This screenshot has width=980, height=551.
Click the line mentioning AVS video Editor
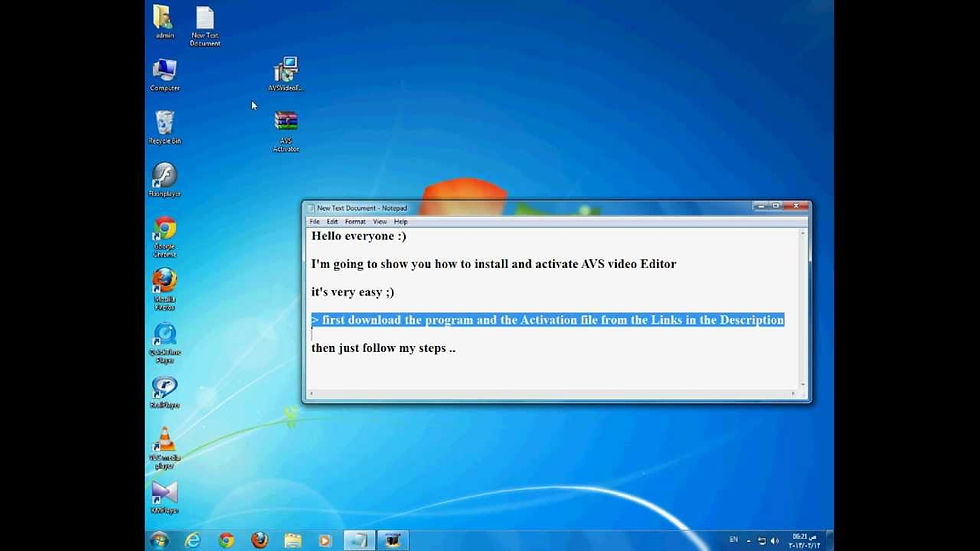(494, 264)
